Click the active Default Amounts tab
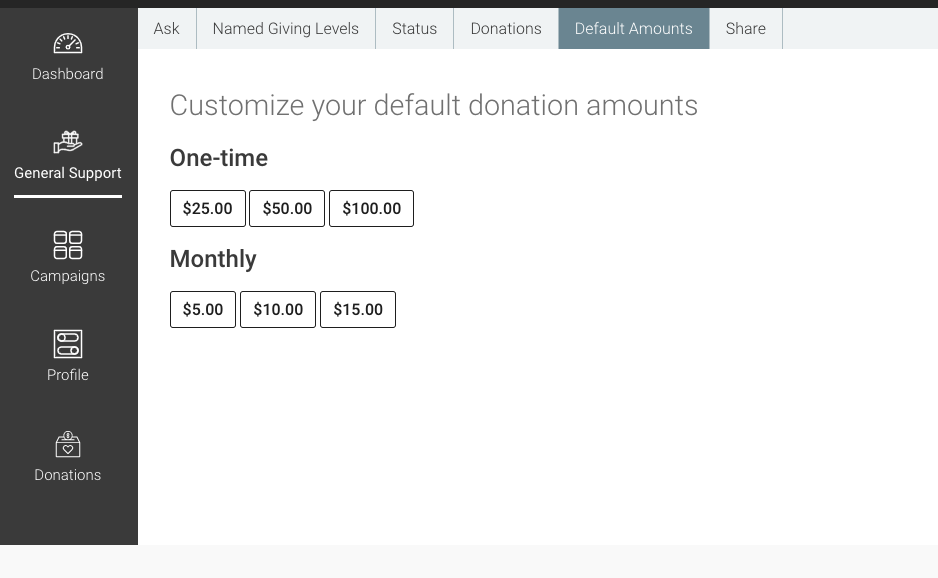 coord(633,28)
